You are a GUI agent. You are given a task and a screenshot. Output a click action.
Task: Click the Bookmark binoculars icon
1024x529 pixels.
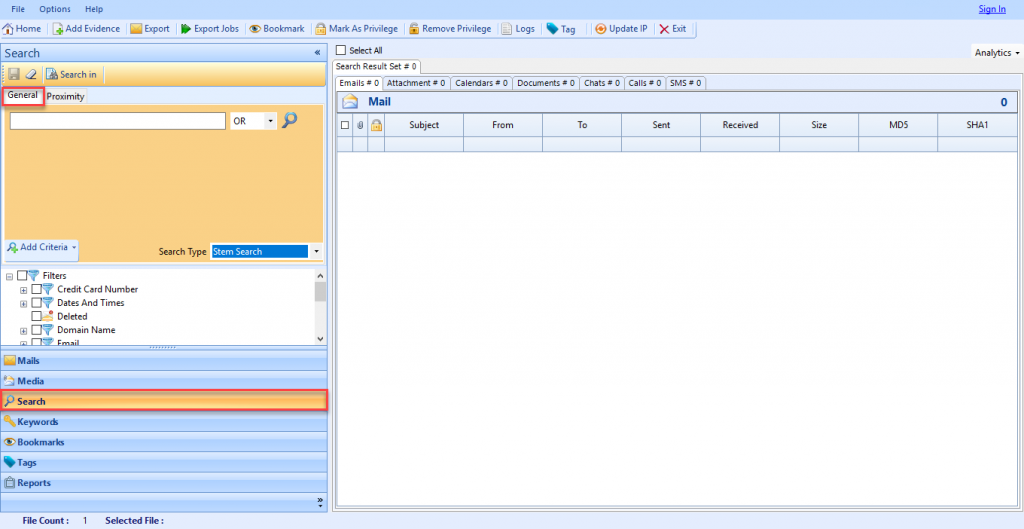pyautogui.click(x=255, y=29)
